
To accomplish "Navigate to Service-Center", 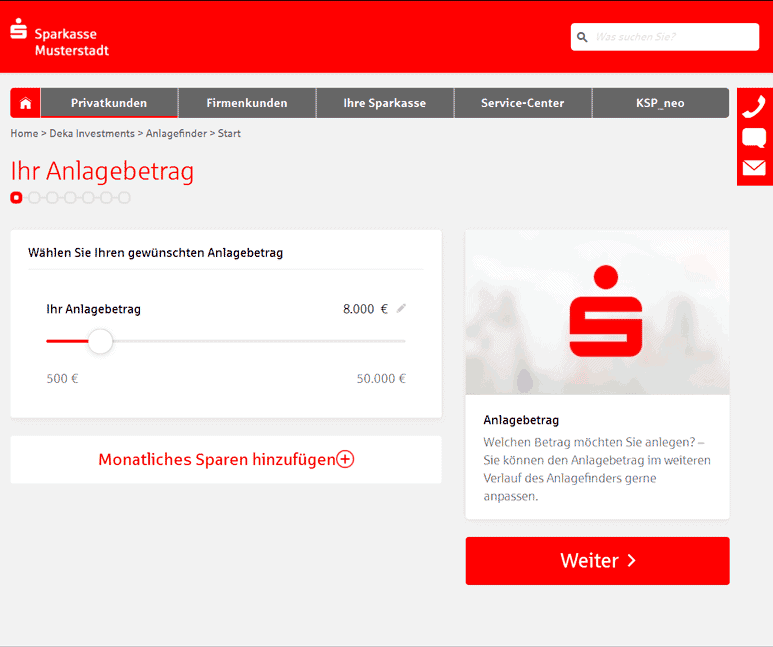I will [x=522, y=103].
